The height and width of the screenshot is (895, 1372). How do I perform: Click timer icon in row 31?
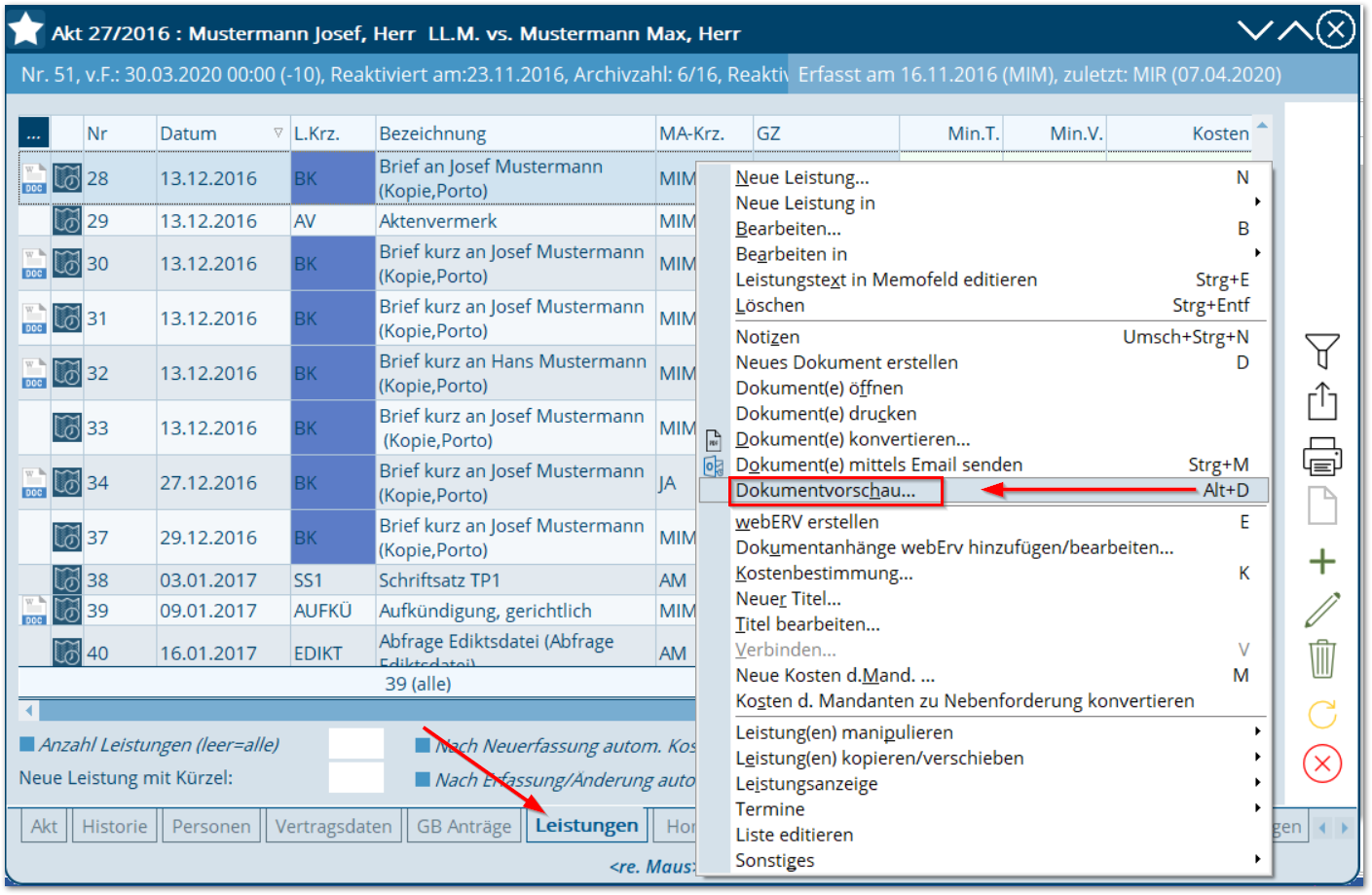tap(66, 317)
